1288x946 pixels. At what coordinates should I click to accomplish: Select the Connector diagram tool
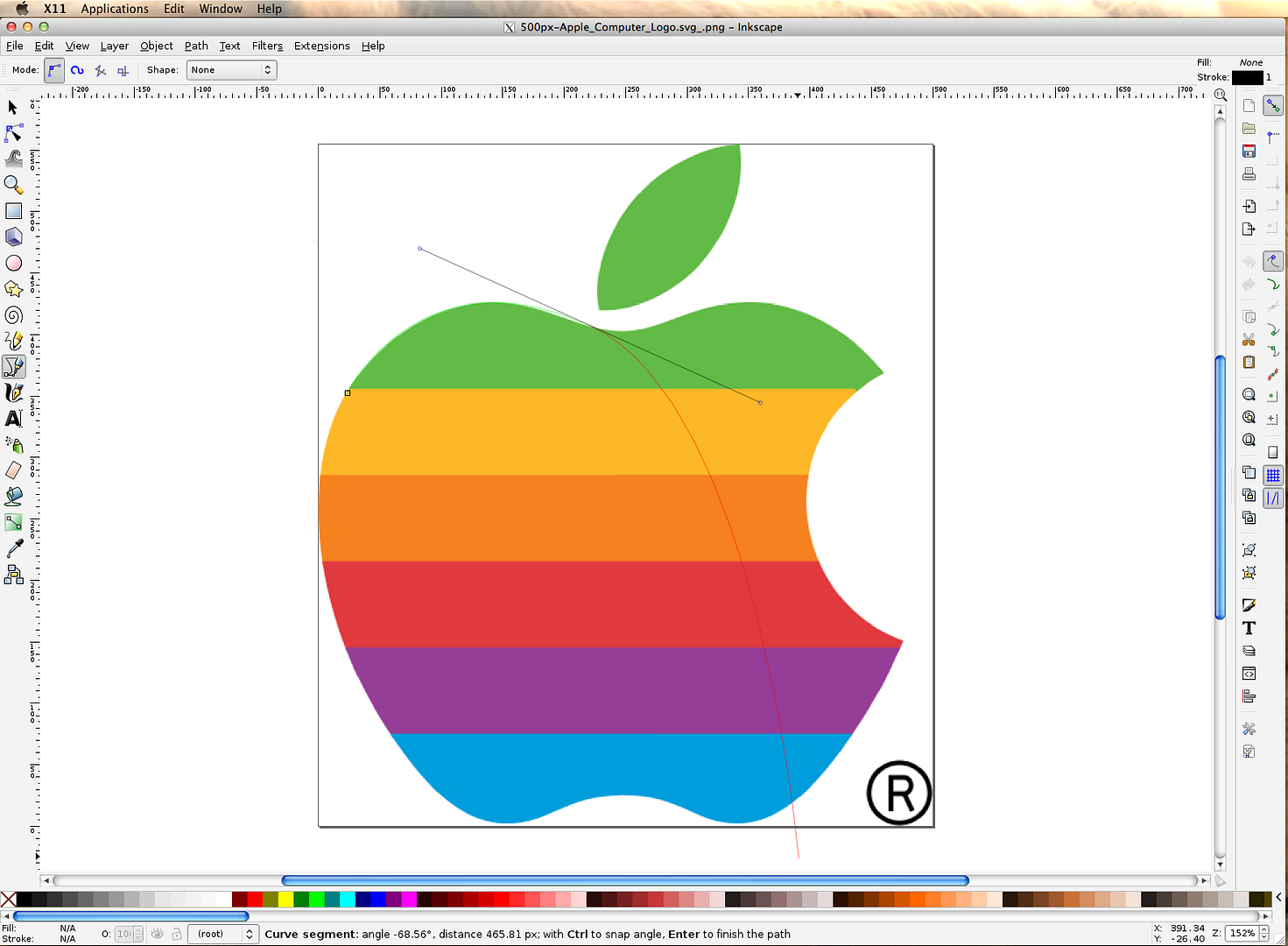(13, 575)
